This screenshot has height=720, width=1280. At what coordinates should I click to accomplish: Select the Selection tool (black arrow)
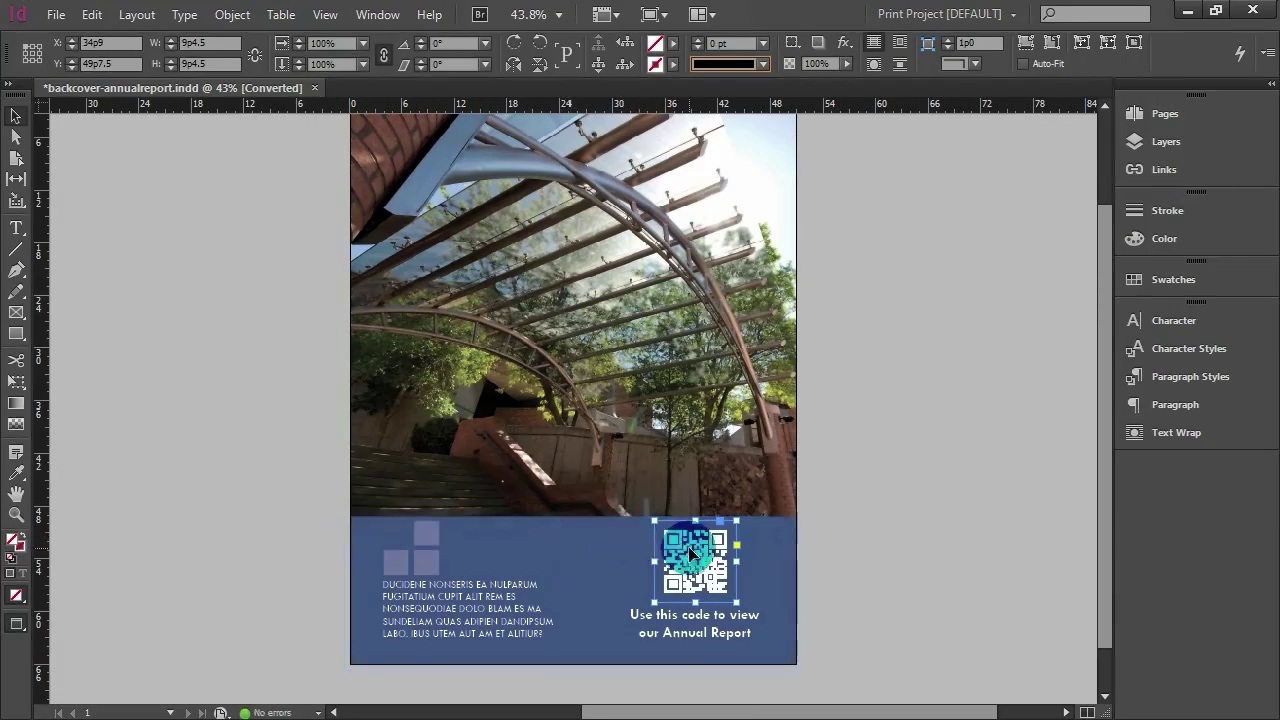pos(16,116)
